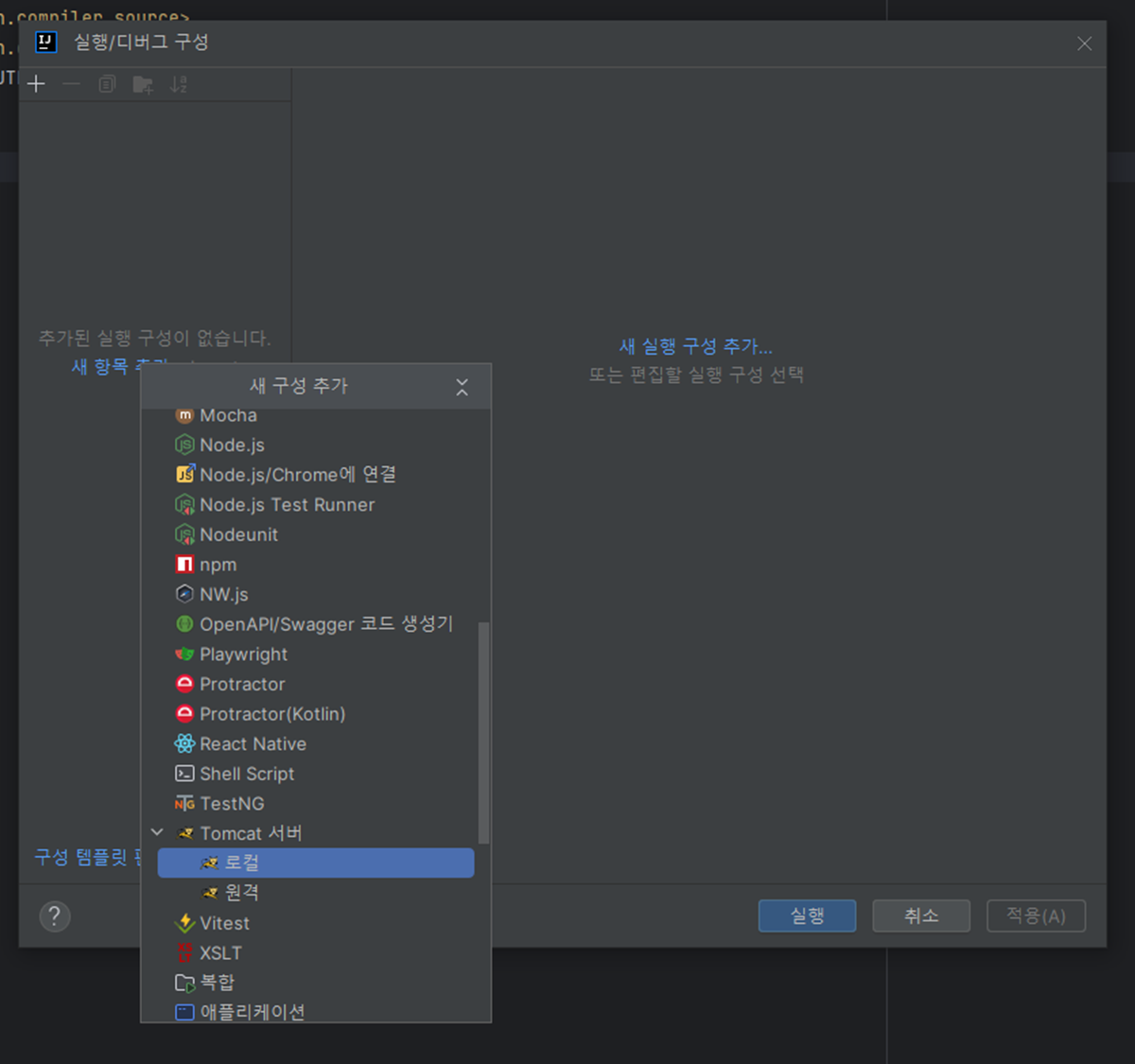This screenshot has width=1135, height=1064.
Task: Click the OpenAPI/Swagger green icon
Action: click(185, 624)
